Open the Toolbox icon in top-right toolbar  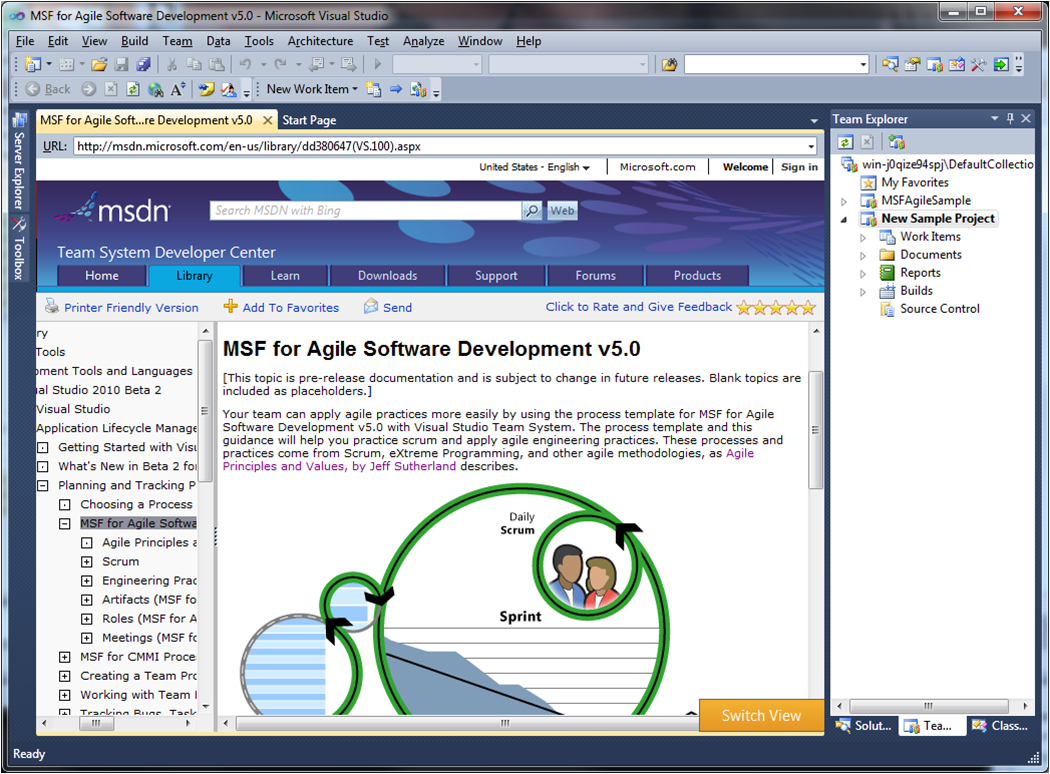(x=977, y=65)
